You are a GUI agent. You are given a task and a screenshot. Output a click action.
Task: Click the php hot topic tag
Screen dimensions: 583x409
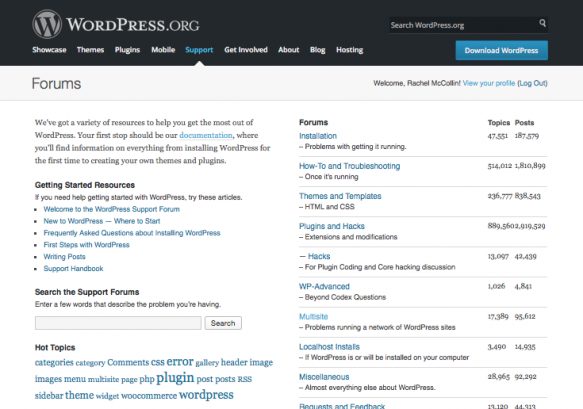tap(147, 379)
